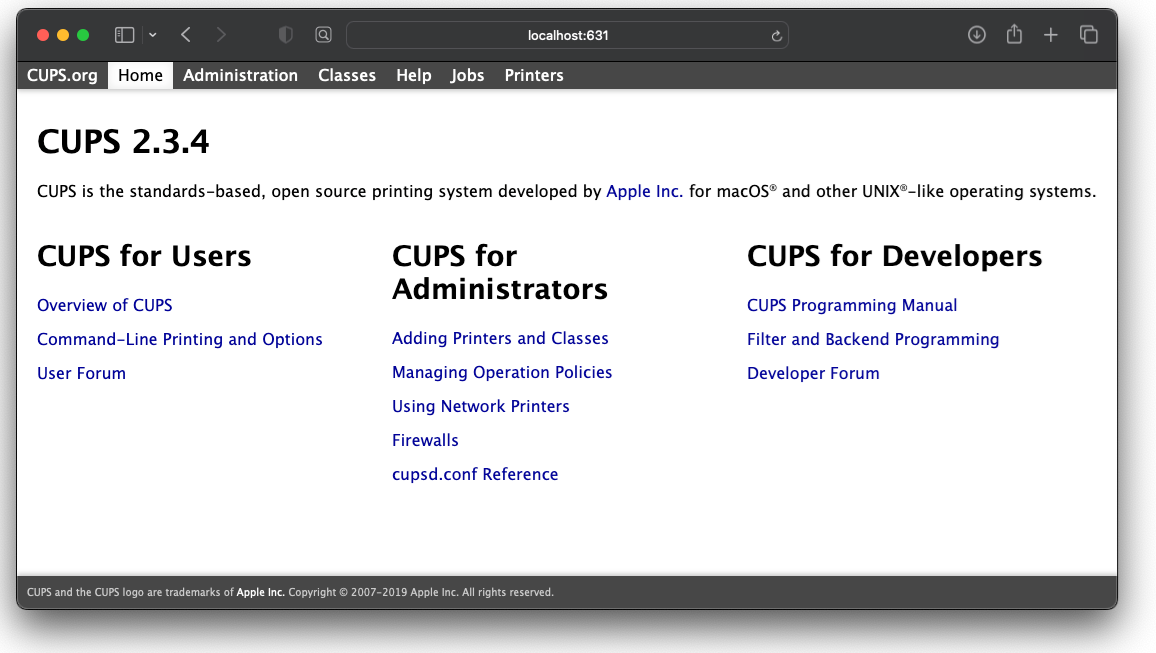1156x653 pixels.
Task: Reload the page with the refresh icon
Action: (776, 36)
